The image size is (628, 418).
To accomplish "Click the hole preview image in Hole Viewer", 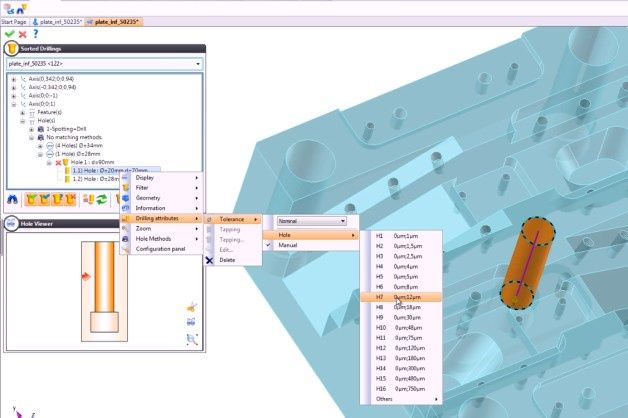I will [x=105, y=291].
